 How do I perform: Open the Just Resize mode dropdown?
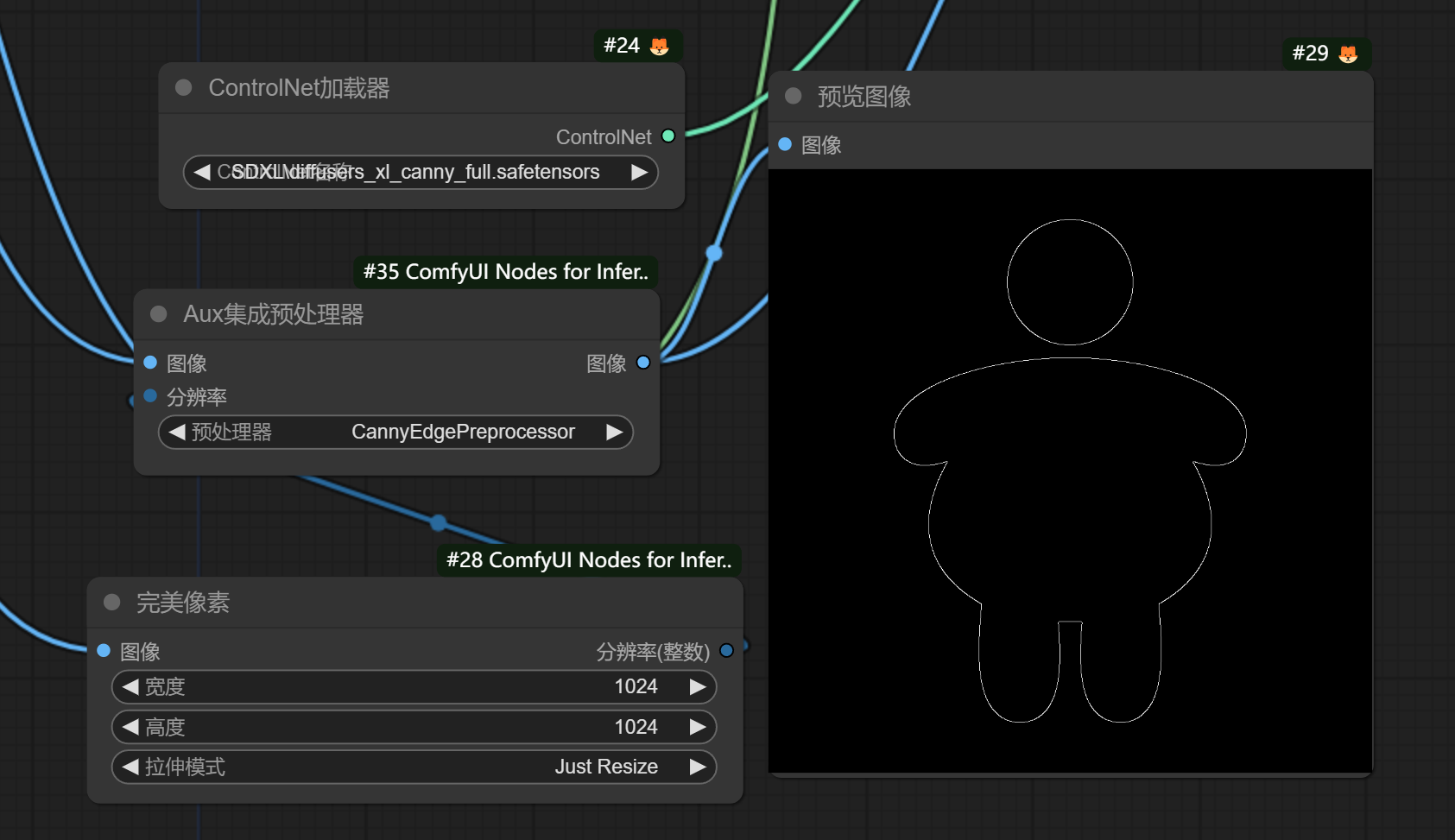coord(414,767)
